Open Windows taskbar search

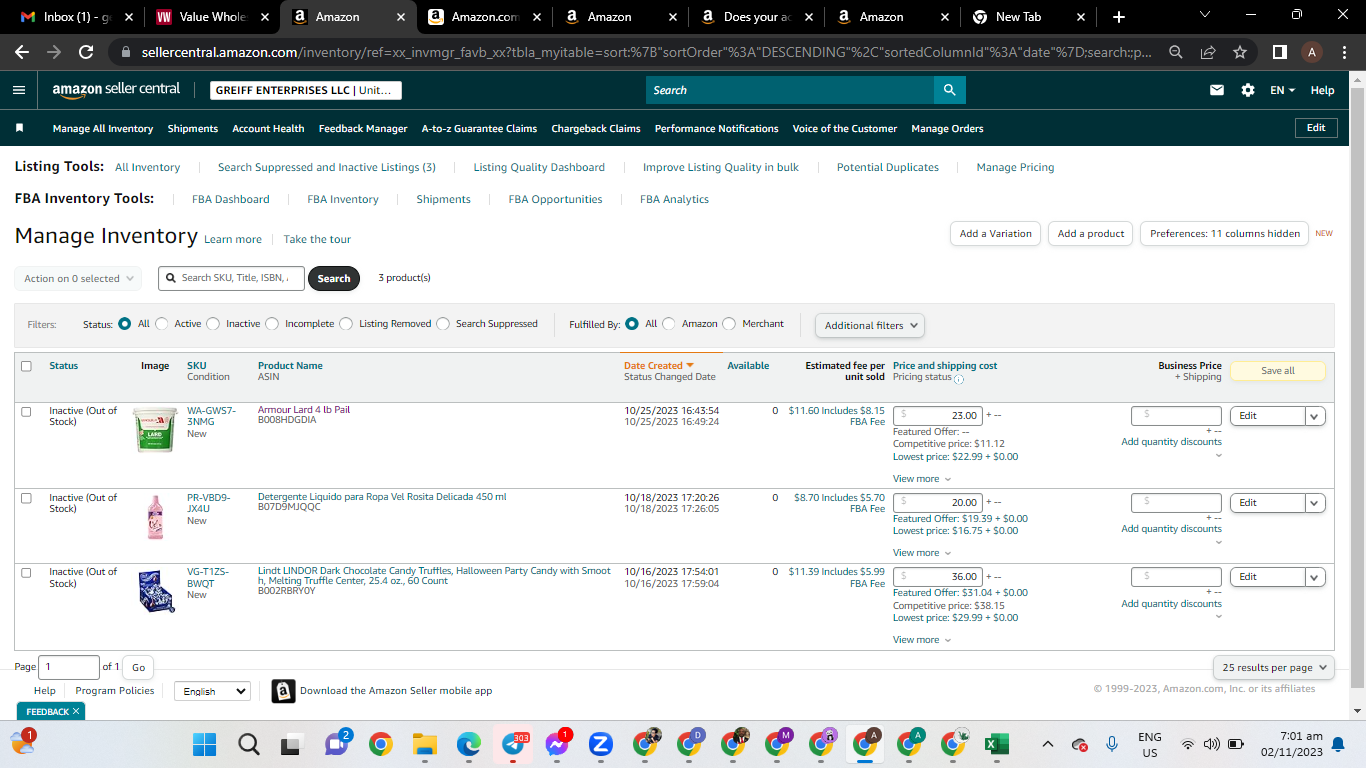pos(249,744)
